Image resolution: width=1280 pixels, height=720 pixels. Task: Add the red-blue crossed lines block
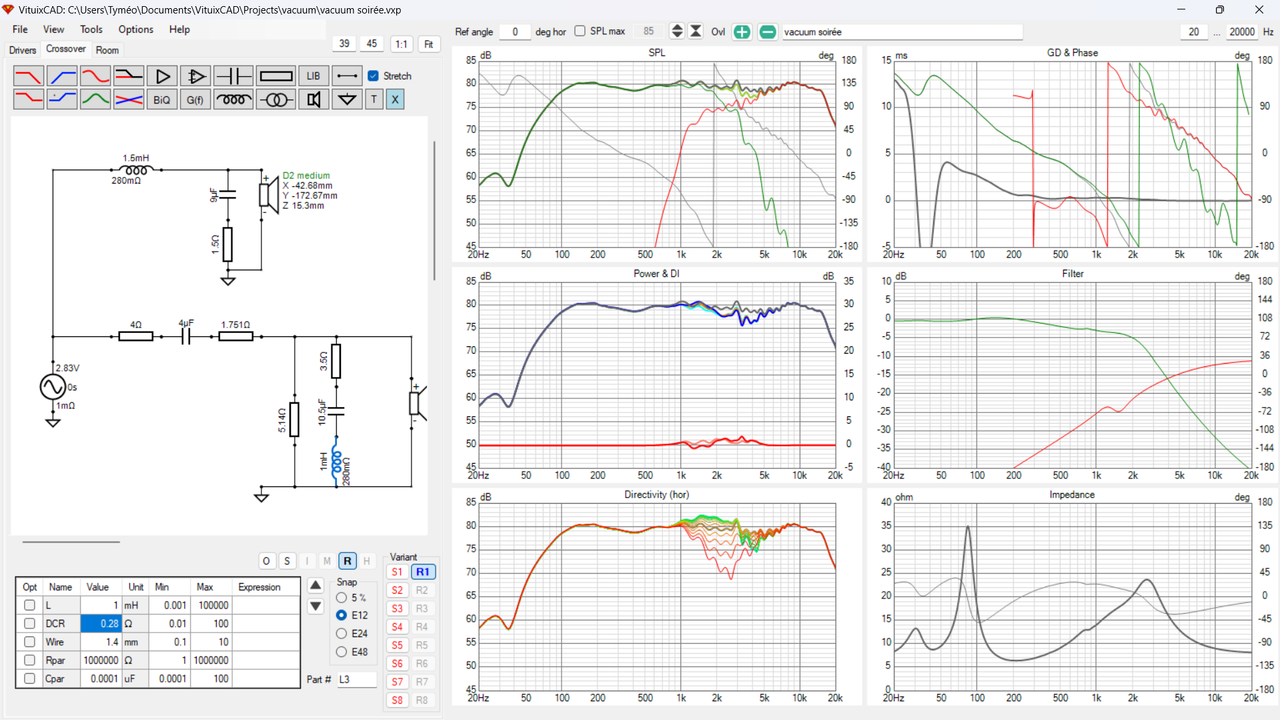(x=129, y=99)
